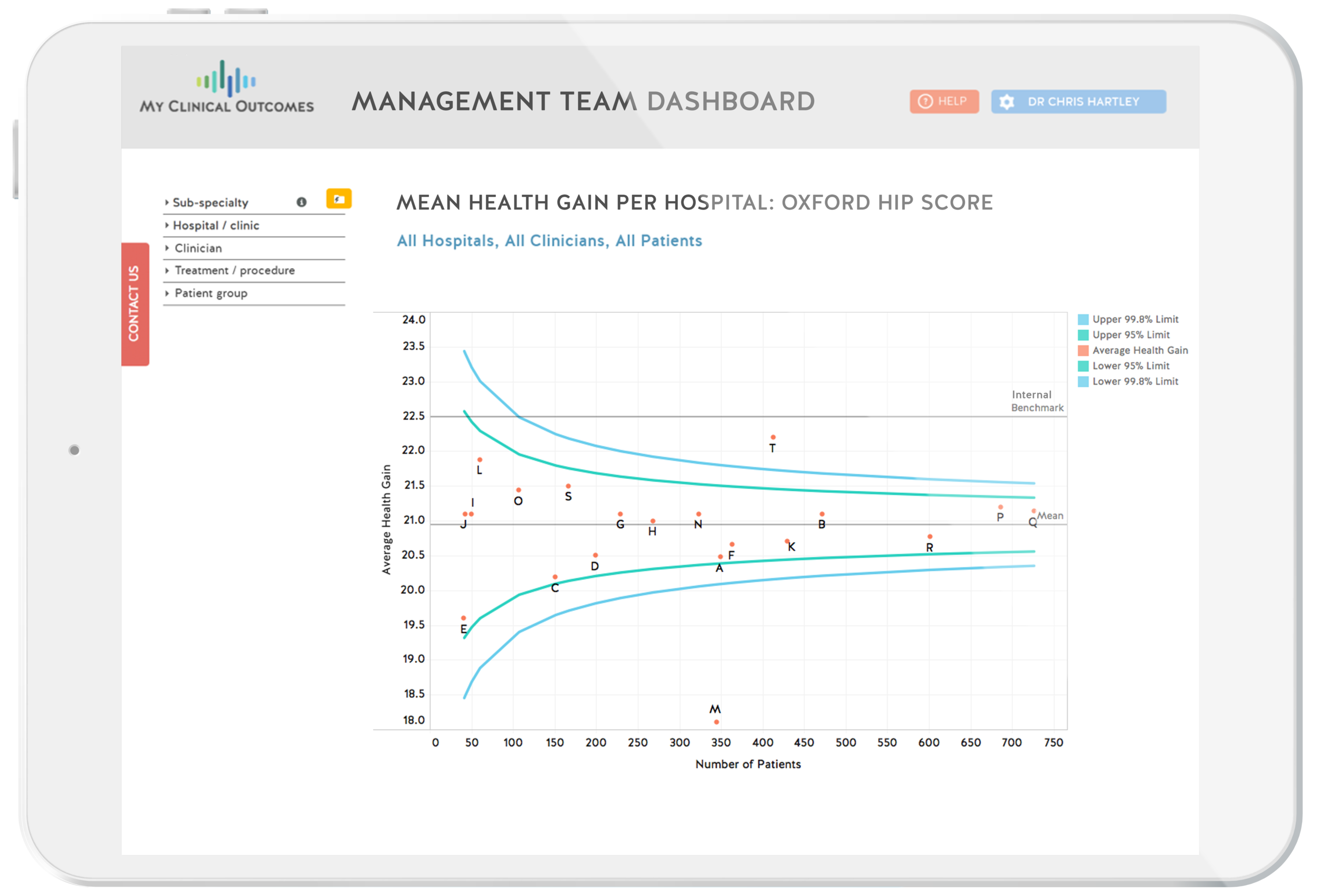Toggle Average Health Gain legend series
Image resolution: width=1319 pixels, height=896 pixels.
(1139, 350)
